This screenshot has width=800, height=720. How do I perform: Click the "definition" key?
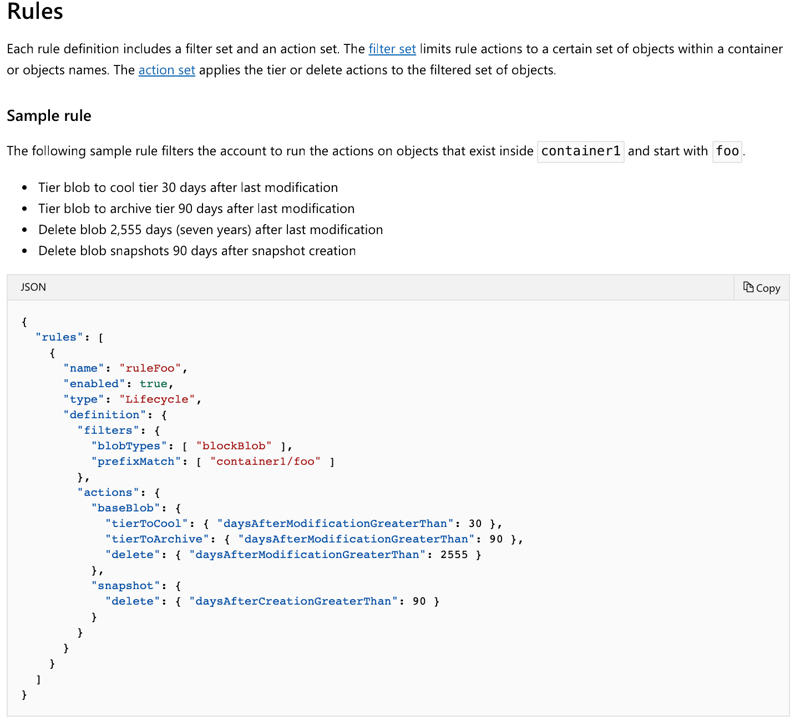(x=105, y=415)
